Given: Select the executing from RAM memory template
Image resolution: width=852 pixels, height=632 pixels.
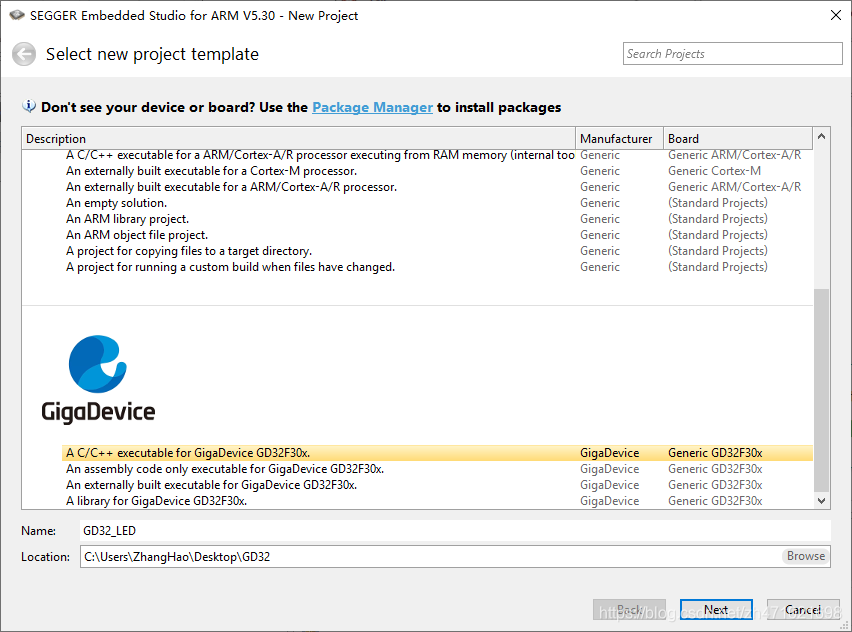Looking at the screenshot, I should coord(437,155).
